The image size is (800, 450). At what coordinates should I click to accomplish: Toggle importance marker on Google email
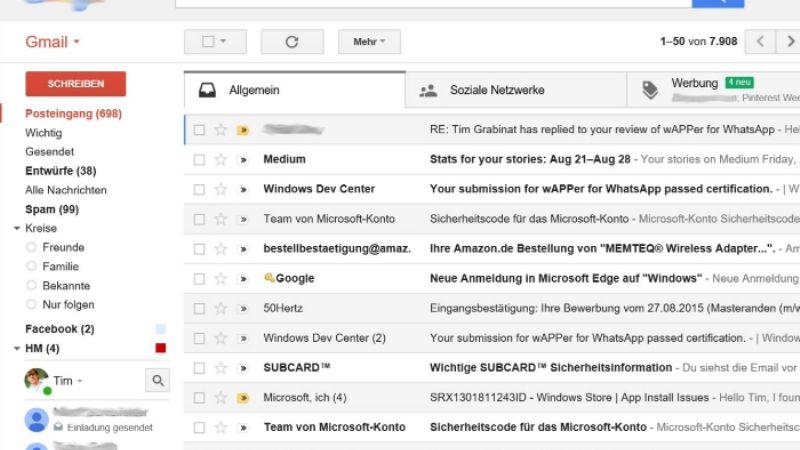(x=243, y=279)
